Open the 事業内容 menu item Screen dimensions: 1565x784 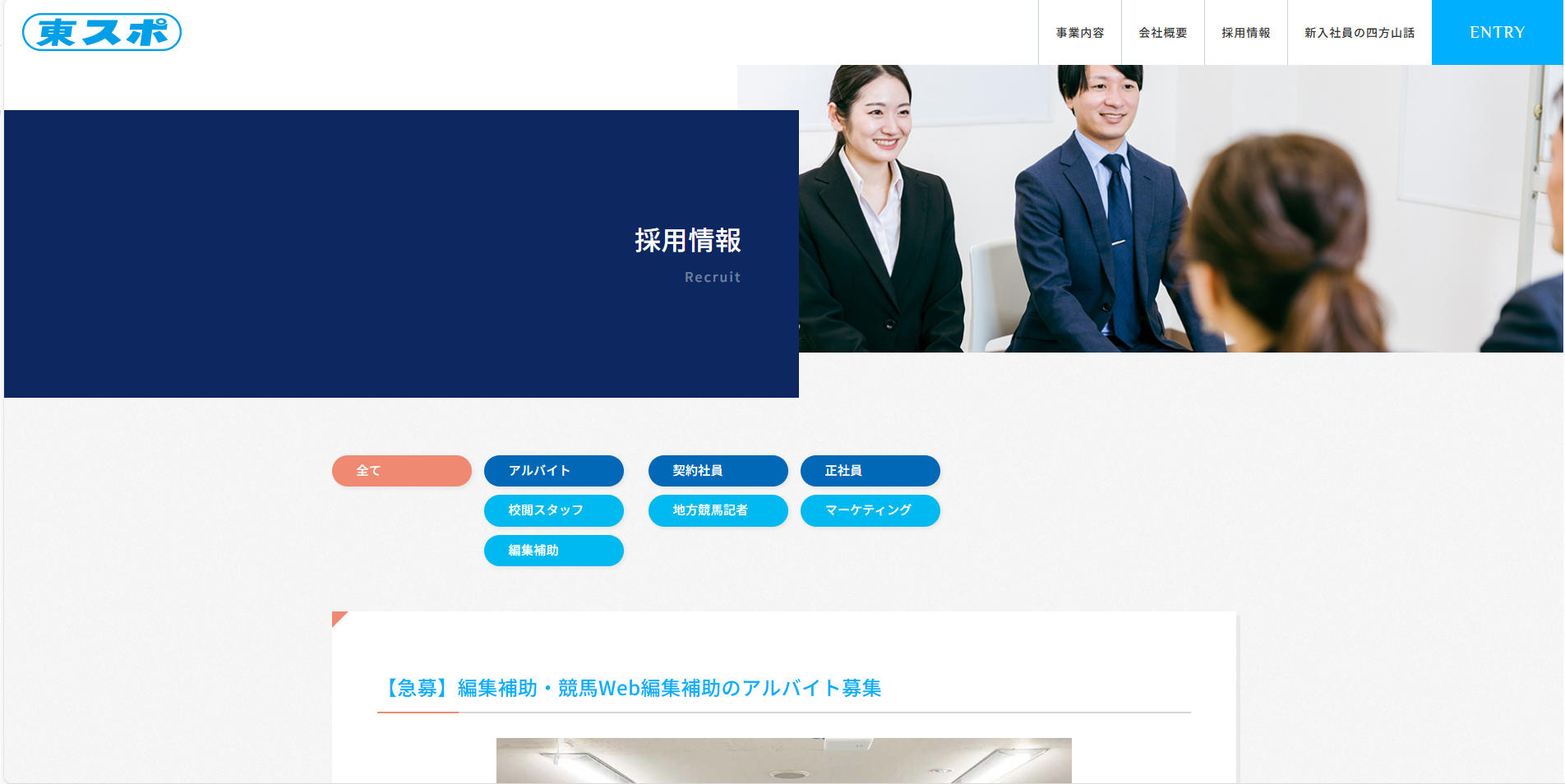[1079, 33]
